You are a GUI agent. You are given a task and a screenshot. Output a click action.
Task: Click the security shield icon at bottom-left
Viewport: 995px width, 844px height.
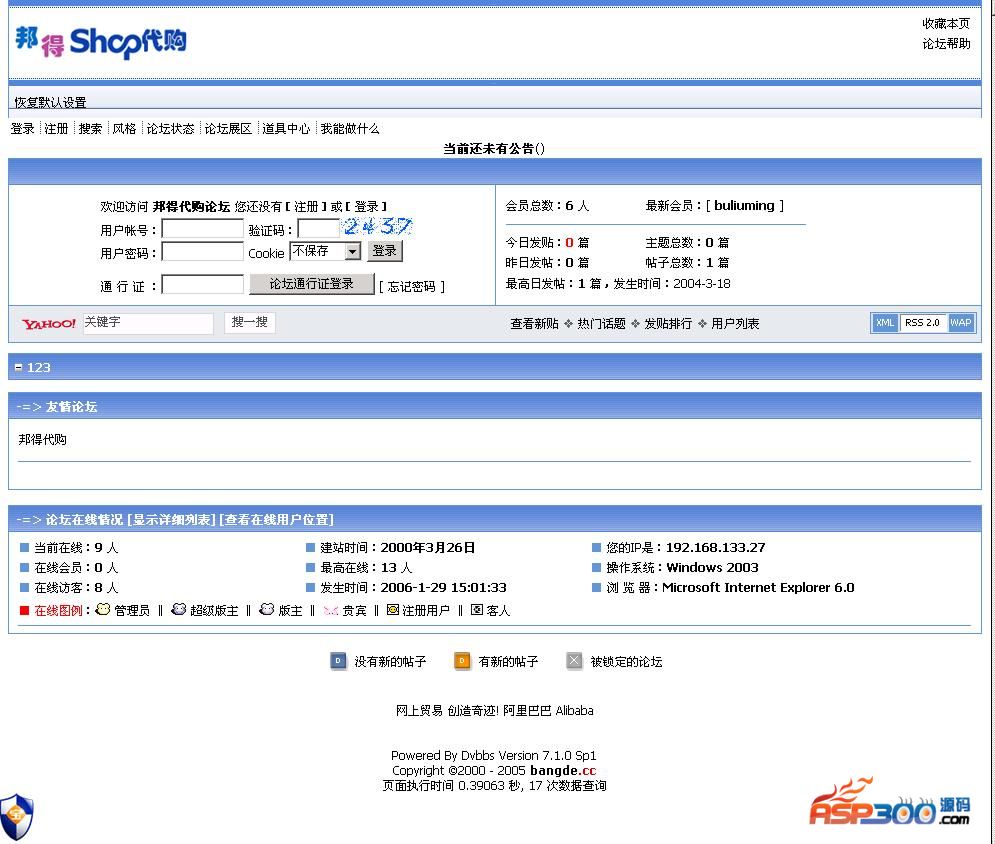click(x=16, y=817)
